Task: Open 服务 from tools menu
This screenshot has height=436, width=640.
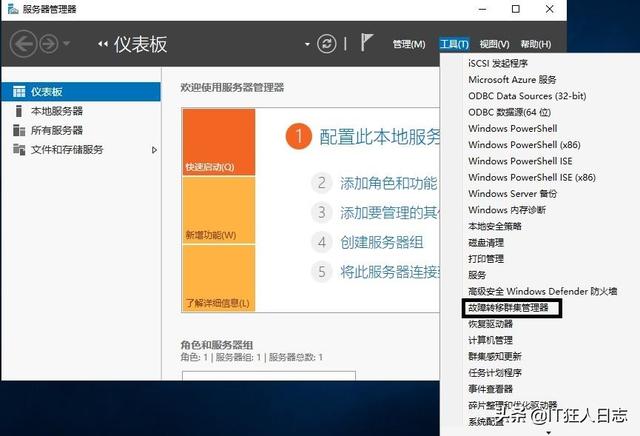Action: click(477, 275)
